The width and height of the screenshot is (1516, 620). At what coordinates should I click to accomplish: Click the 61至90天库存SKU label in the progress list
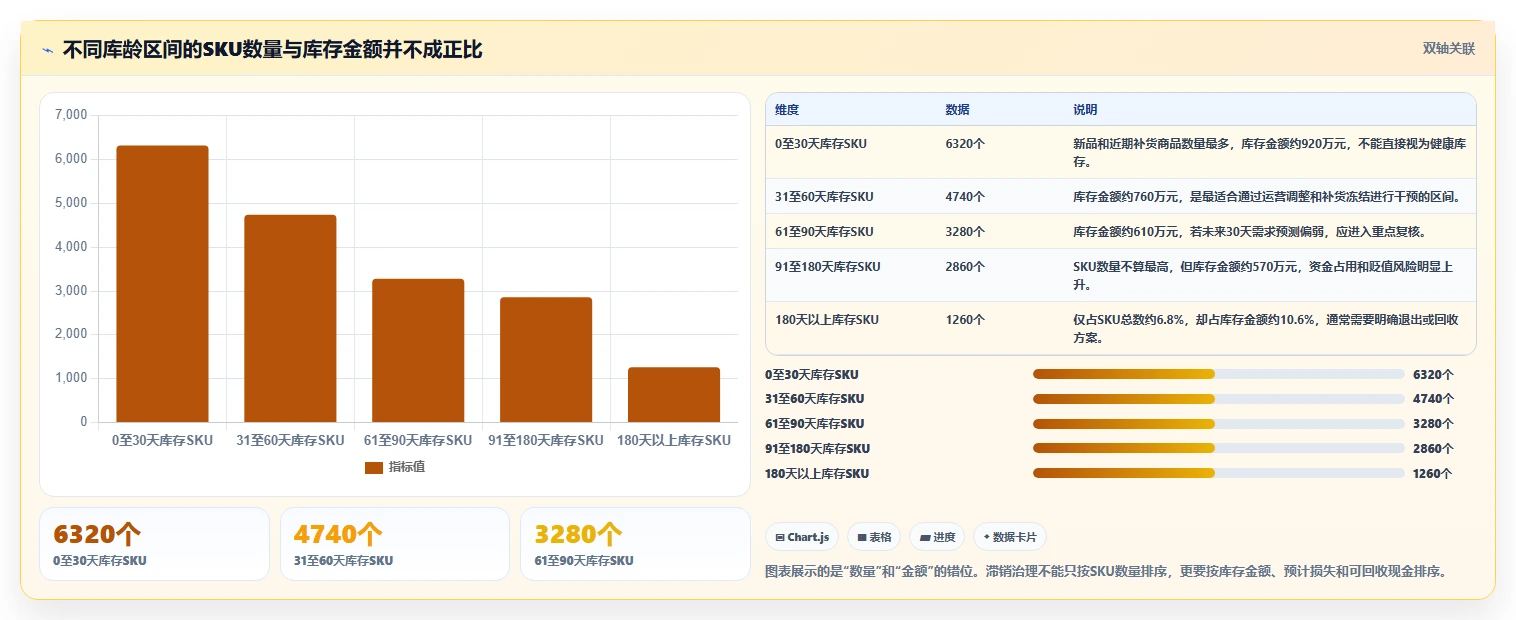[x=815, y=424]
